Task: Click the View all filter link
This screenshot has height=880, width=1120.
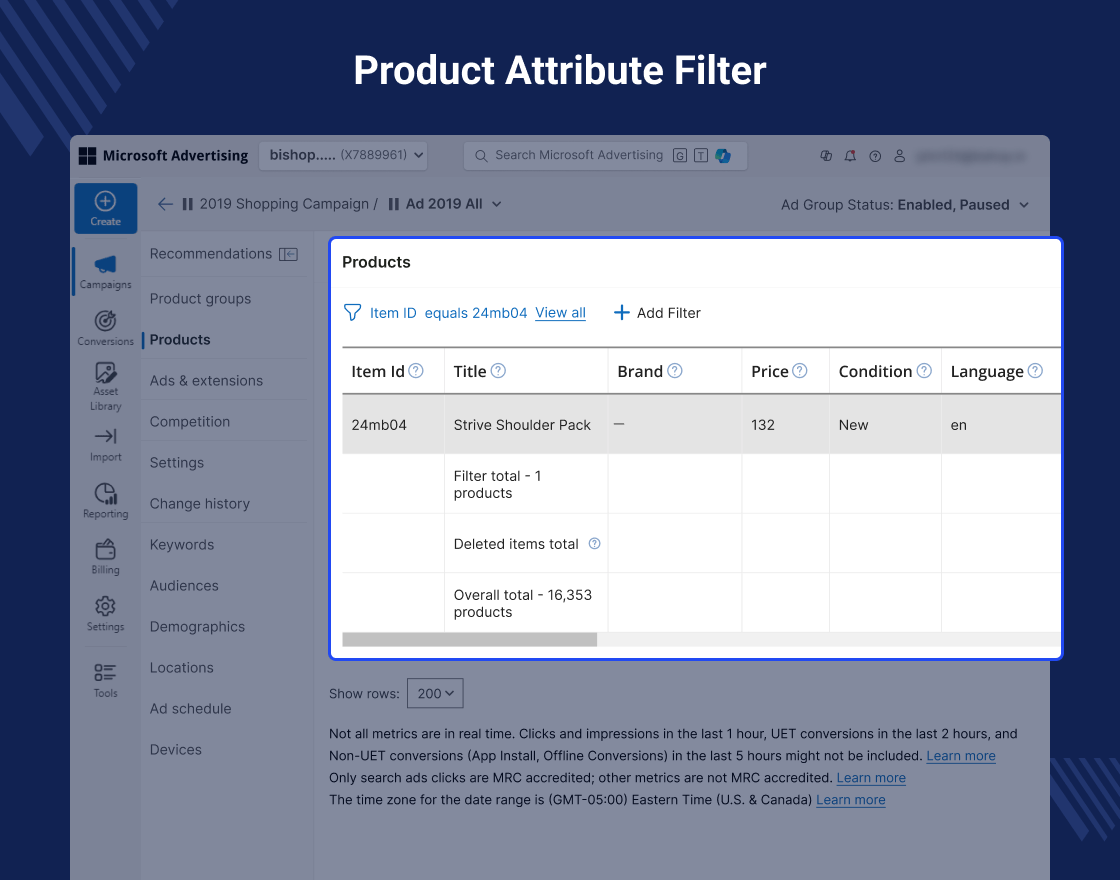Action: click(x=560, y=313)
